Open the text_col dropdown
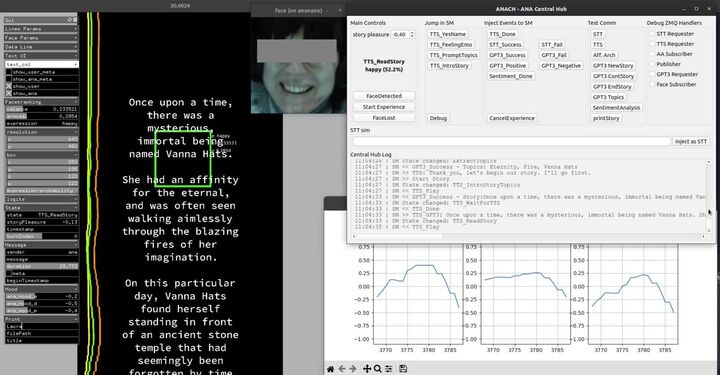Image resolution: width=720 pixels, height=375 pixels. [x=41, y=64]
